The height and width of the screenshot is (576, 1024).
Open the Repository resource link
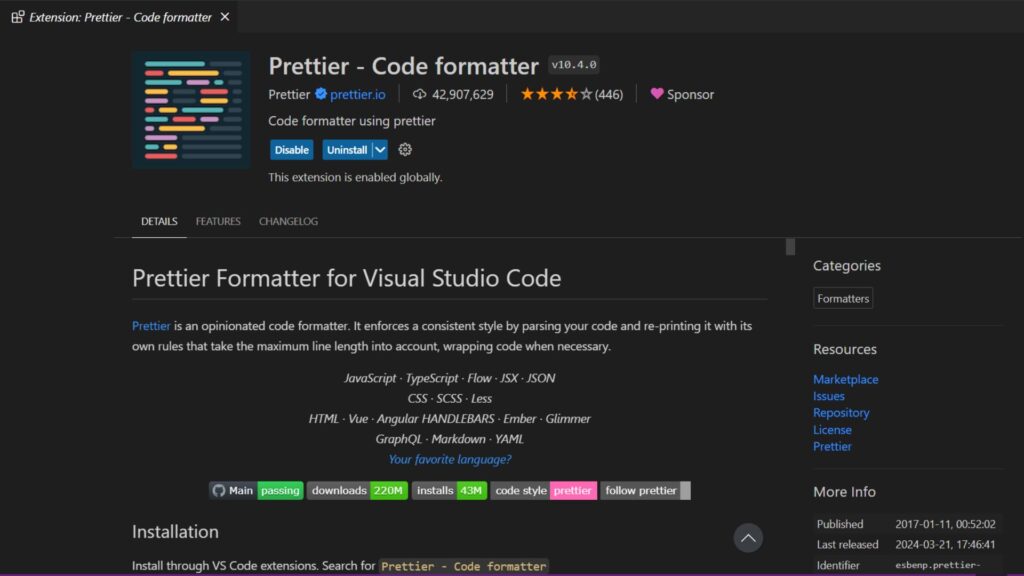click(x=841, y=413)
